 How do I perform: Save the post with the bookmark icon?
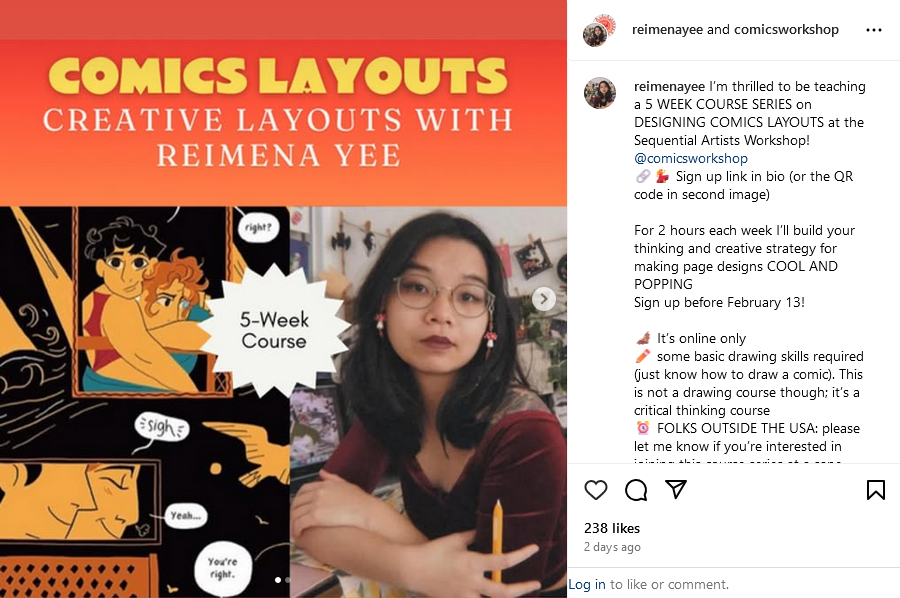[x=875, y=490]
